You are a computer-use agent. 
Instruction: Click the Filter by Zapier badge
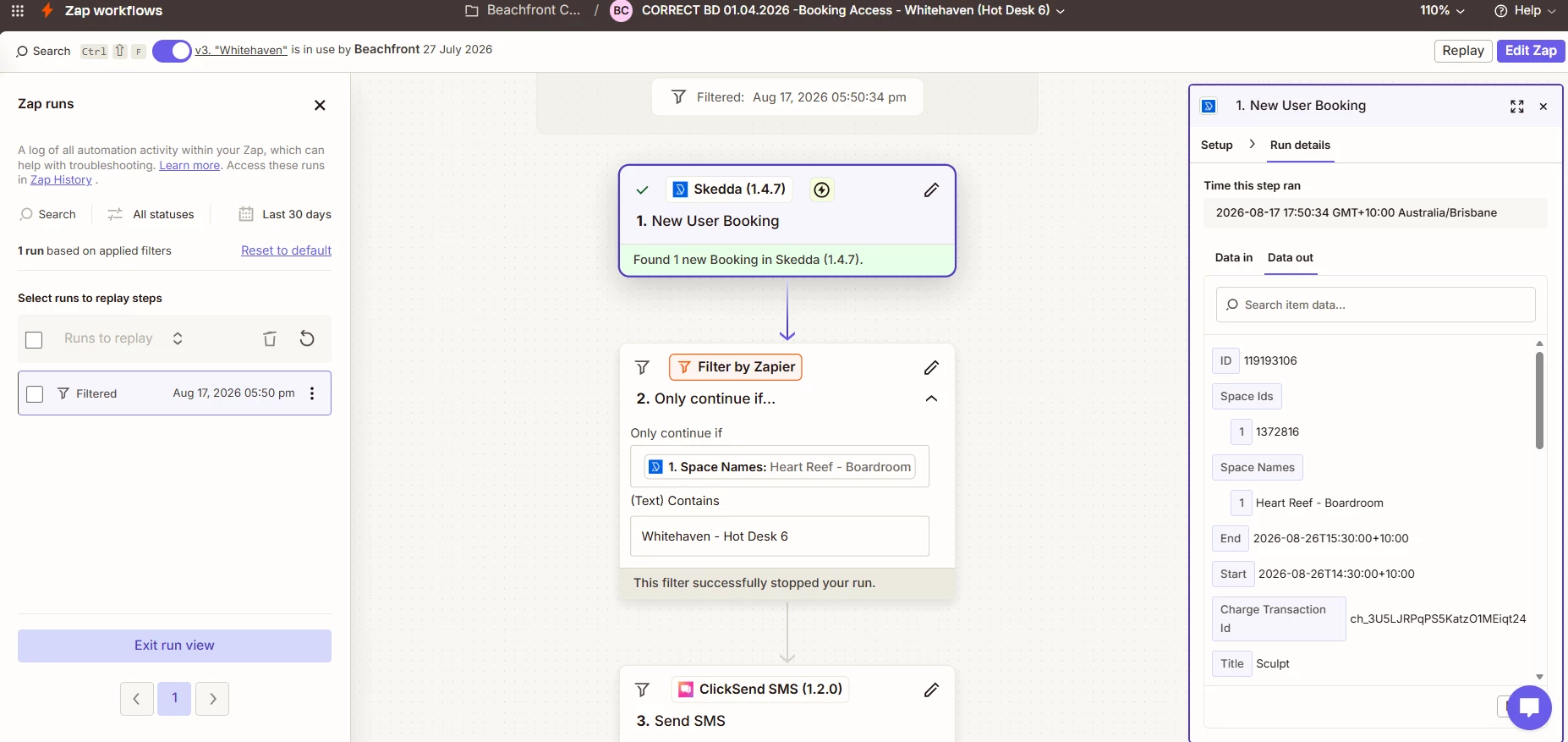click(x=735, y=367)
